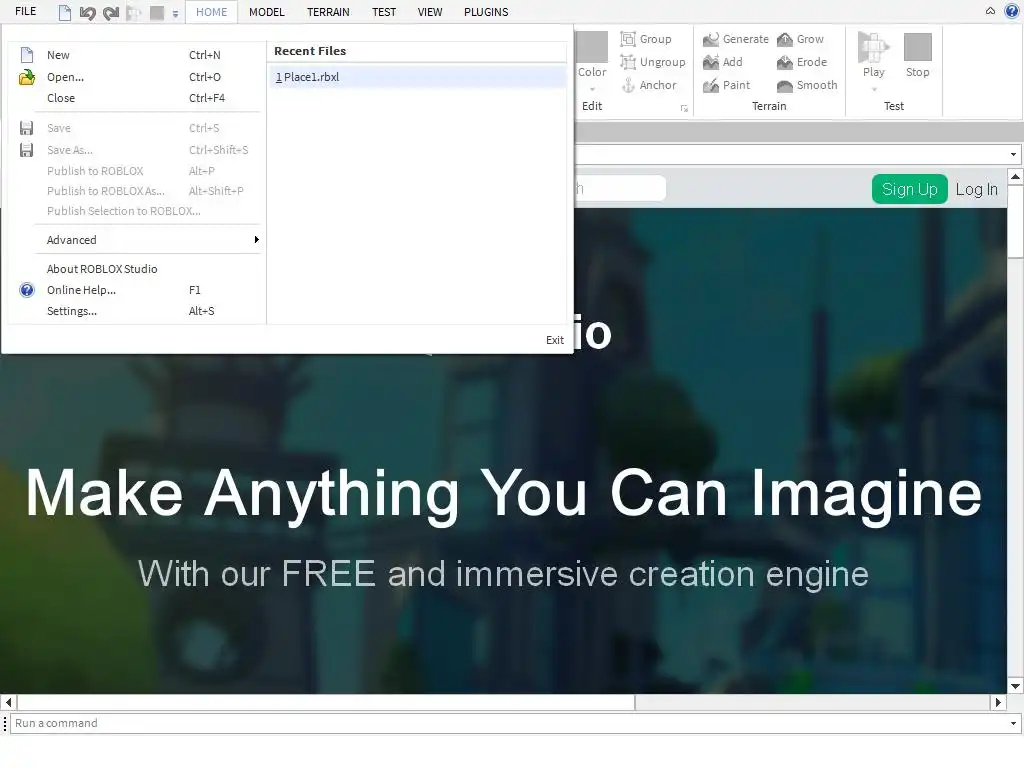This screenshot has width=1024, height=768.
Task: Click the grayed play icon in quick access toolbar
Action: pos(134,12)
